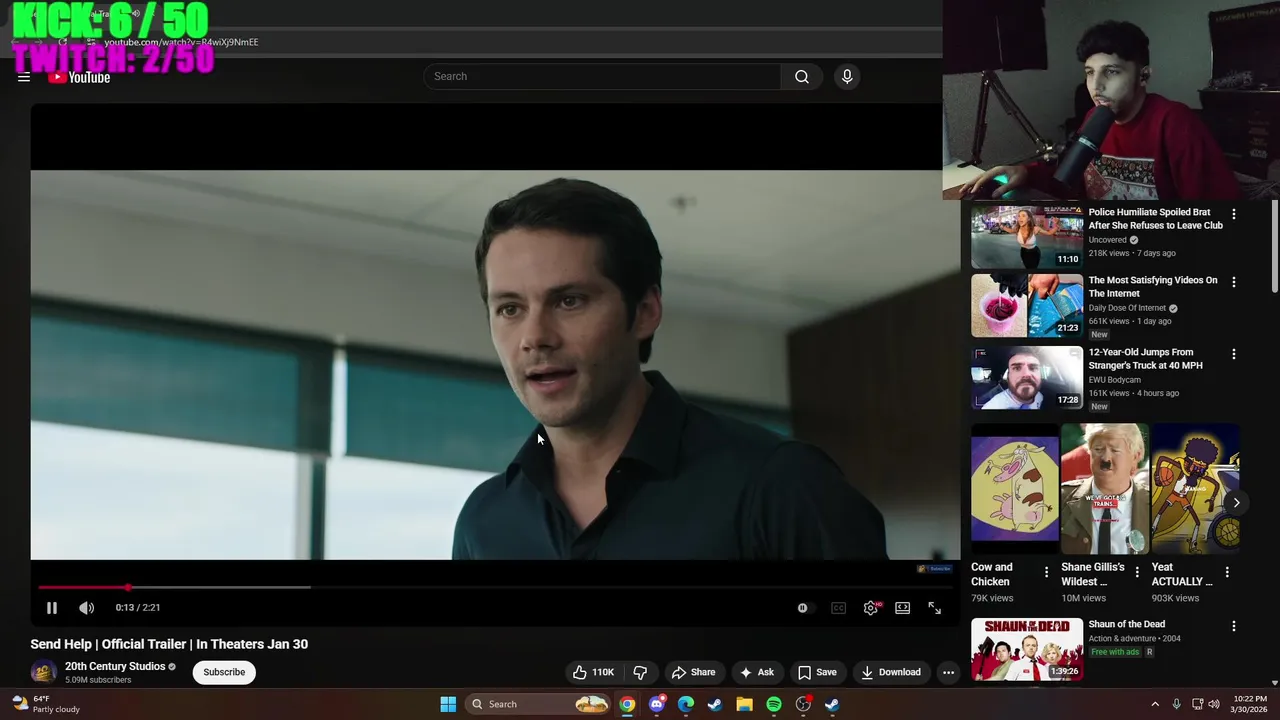Open Google Chrome from the taskbar

(x=627, y=704)
